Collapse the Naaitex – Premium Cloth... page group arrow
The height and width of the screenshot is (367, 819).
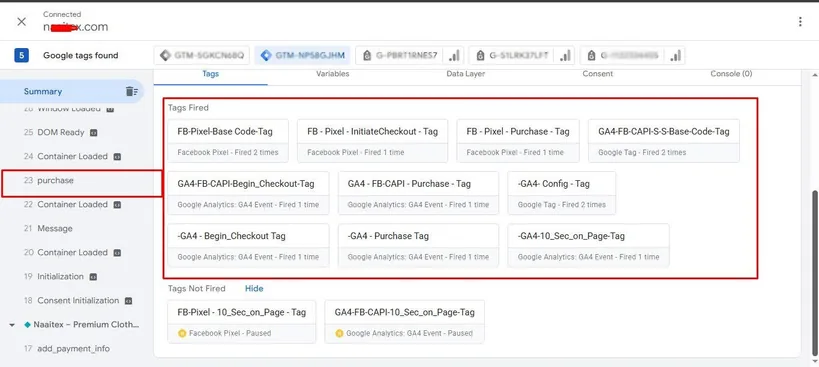click(x=12, y=325)
